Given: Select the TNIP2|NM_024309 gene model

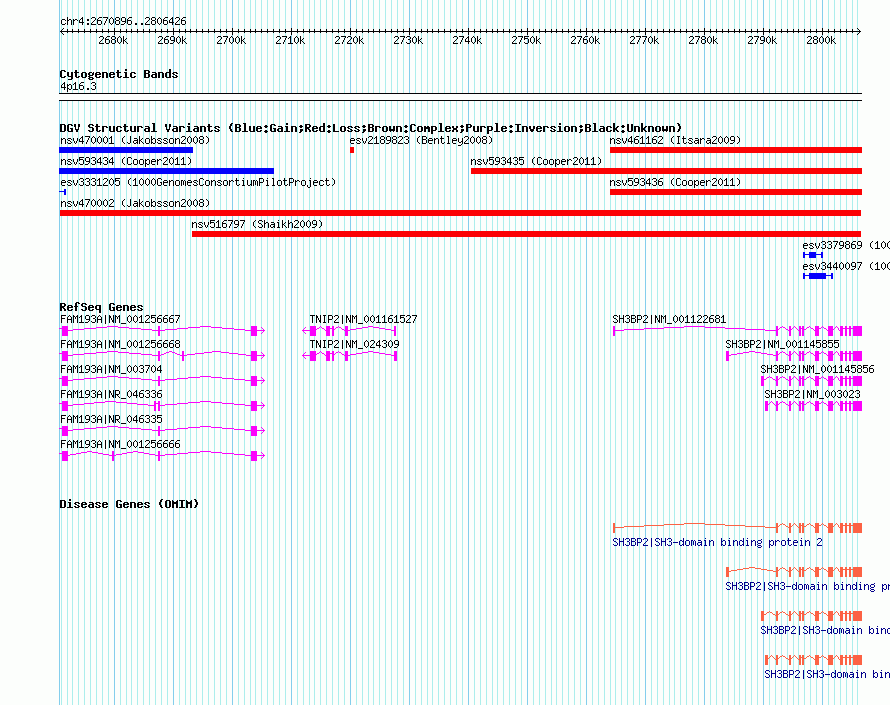Looking at the screenshot, I should (349, 355).
